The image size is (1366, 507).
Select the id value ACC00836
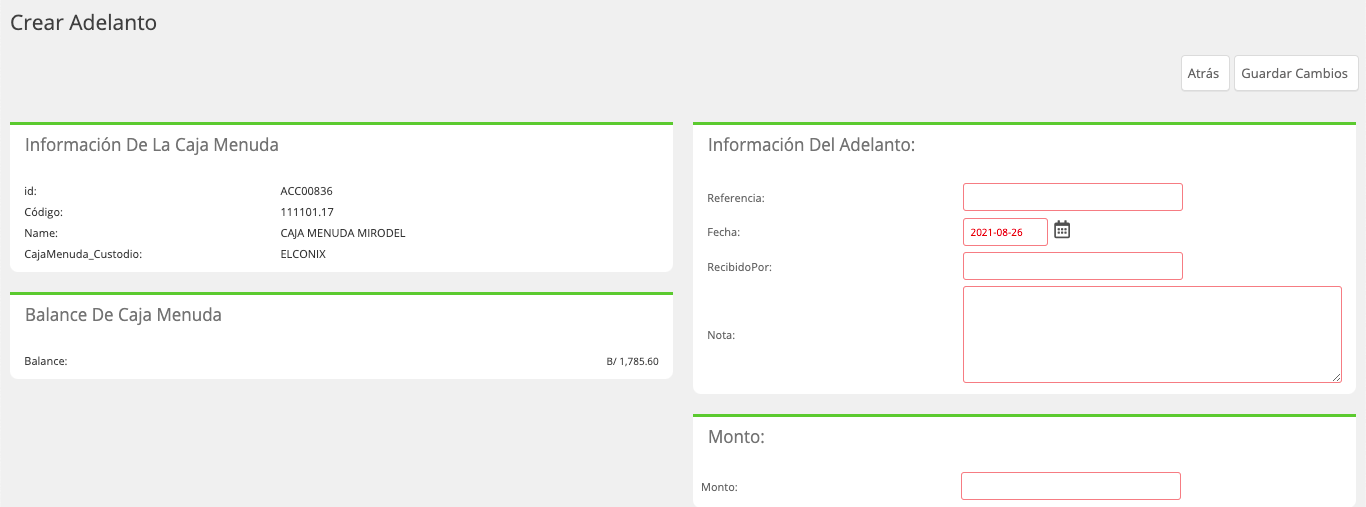[x=306, y=191]
